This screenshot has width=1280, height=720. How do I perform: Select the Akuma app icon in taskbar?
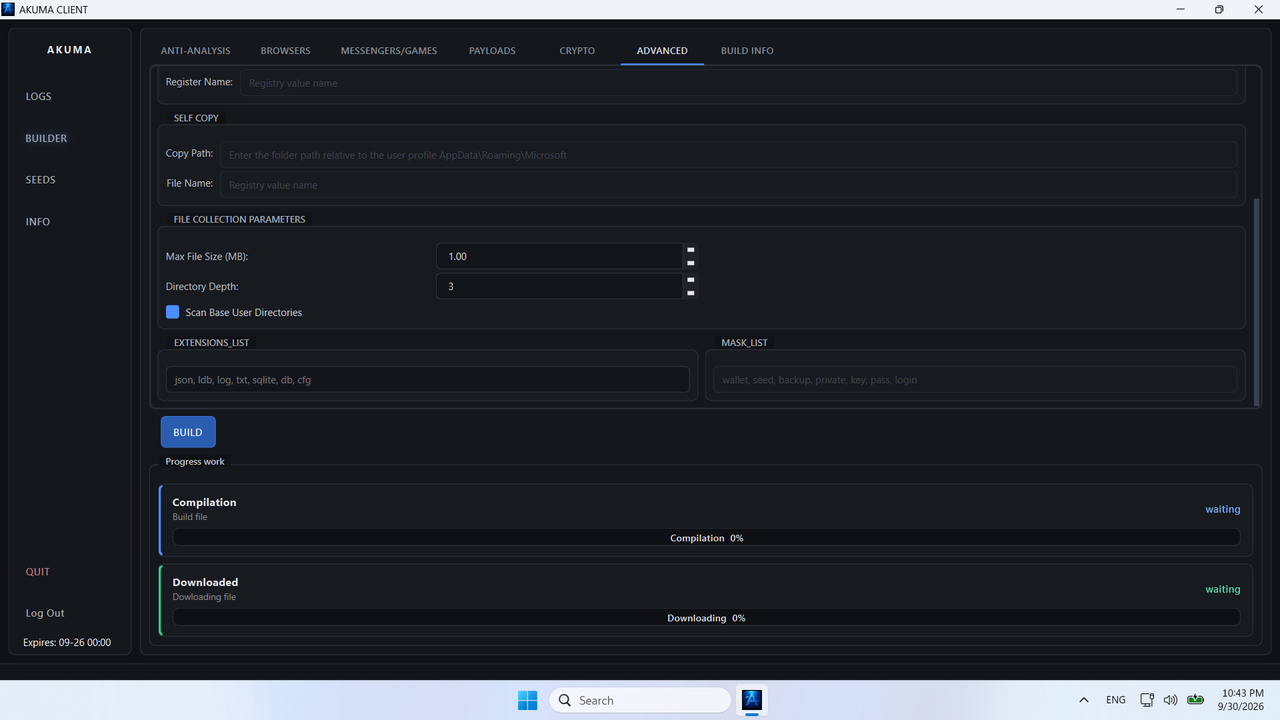tap(752, 700)
